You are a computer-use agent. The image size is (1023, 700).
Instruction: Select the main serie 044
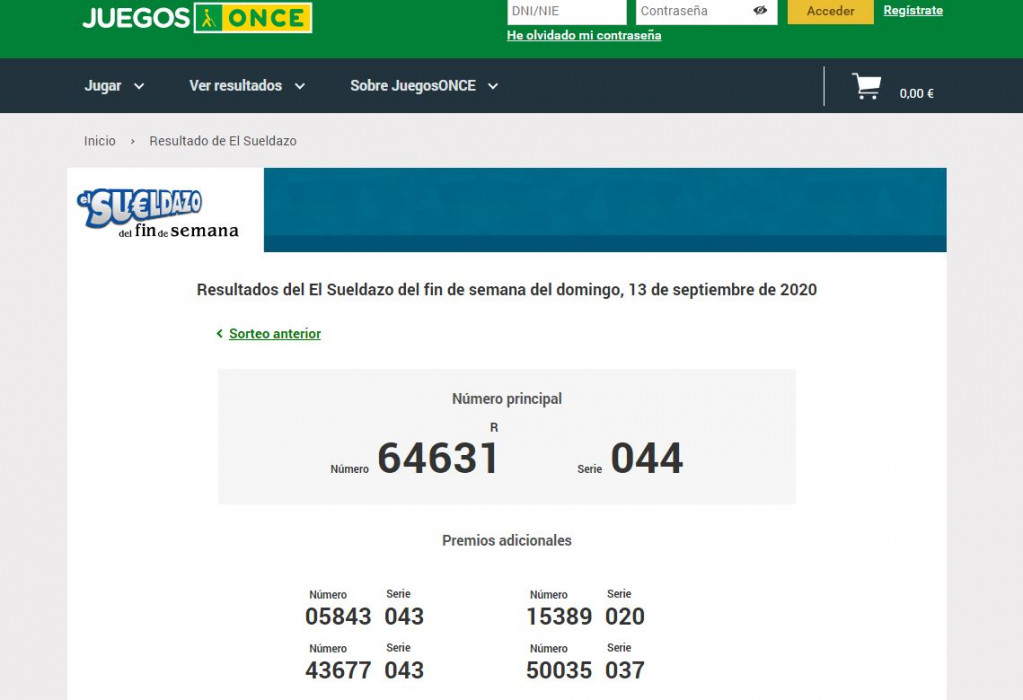click(647, 458)
